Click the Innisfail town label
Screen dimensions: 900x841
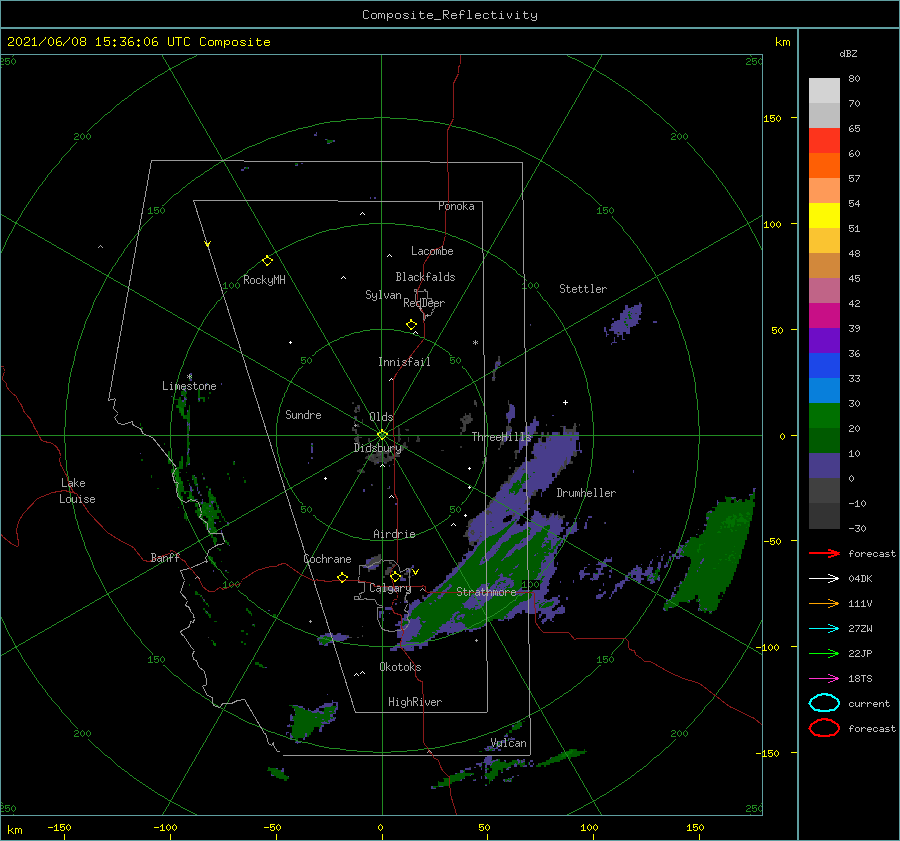[404, 362]
